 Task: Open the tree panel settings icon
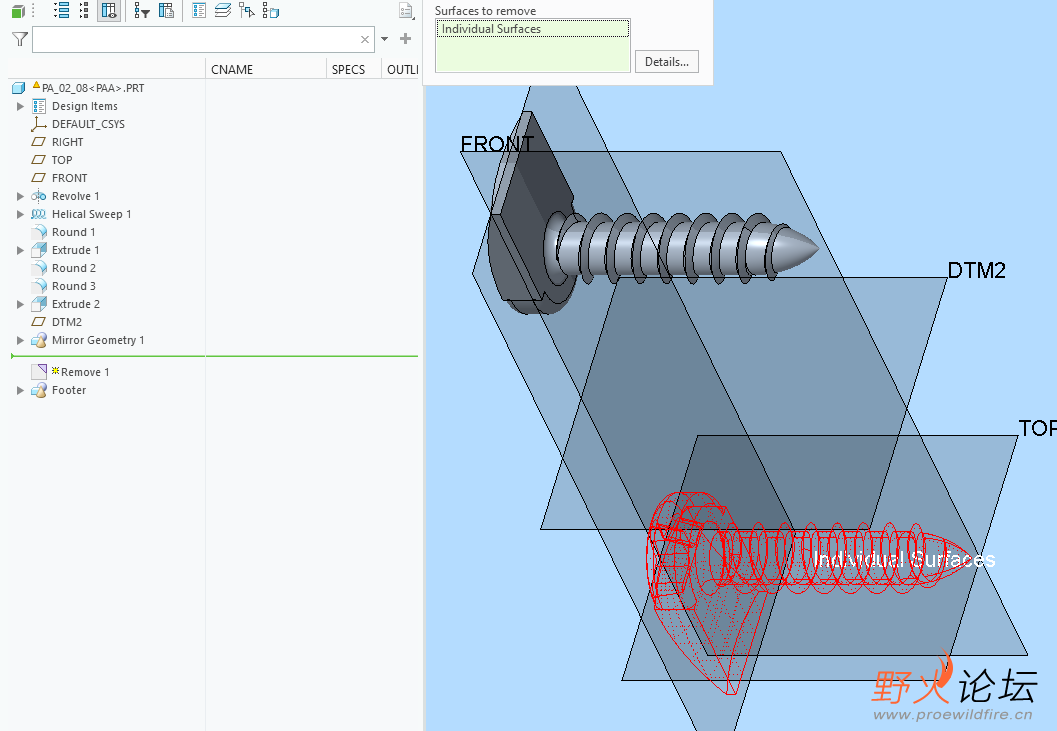(x=406, y=10)
